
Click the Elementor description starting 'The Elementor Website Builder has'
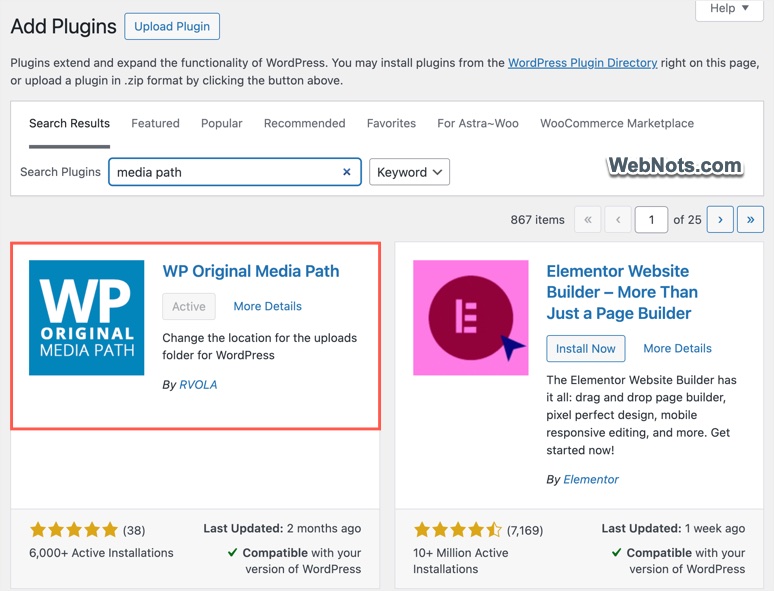641,415
